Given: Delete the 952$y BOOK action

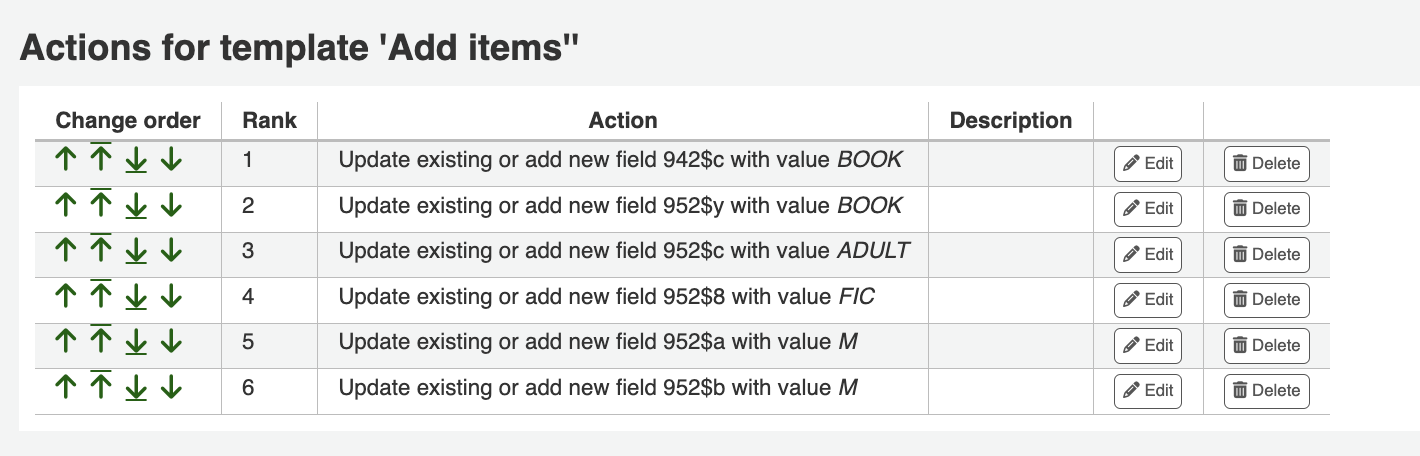Looking at the screenshot, I should [x=1266, y=209].
